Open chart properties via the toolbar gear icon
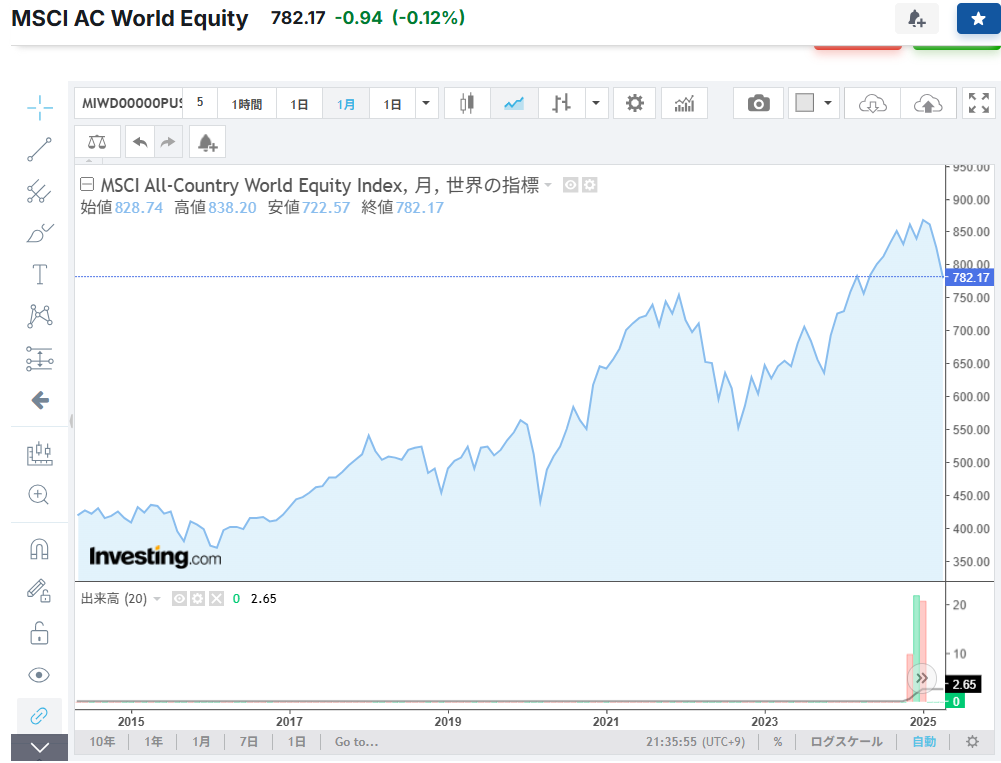This screenshot has width=1001, height=763. tap(634, 103)
